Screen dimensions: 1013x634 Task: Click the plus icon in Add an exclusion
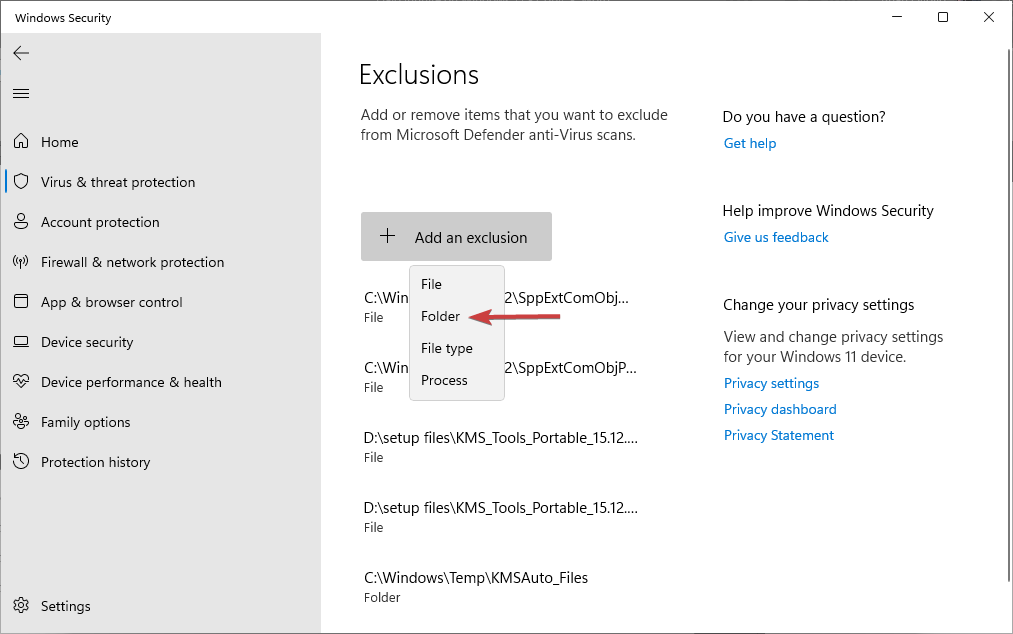(x=388, y=236)
